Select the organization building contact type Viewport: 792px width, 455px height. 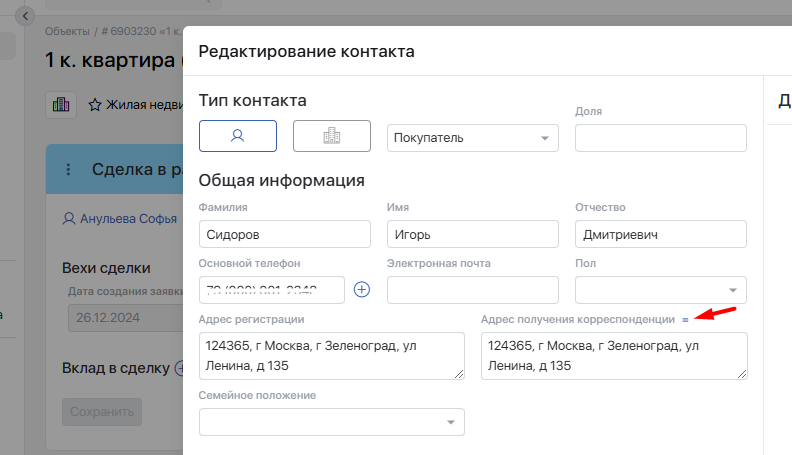(331, 136)
